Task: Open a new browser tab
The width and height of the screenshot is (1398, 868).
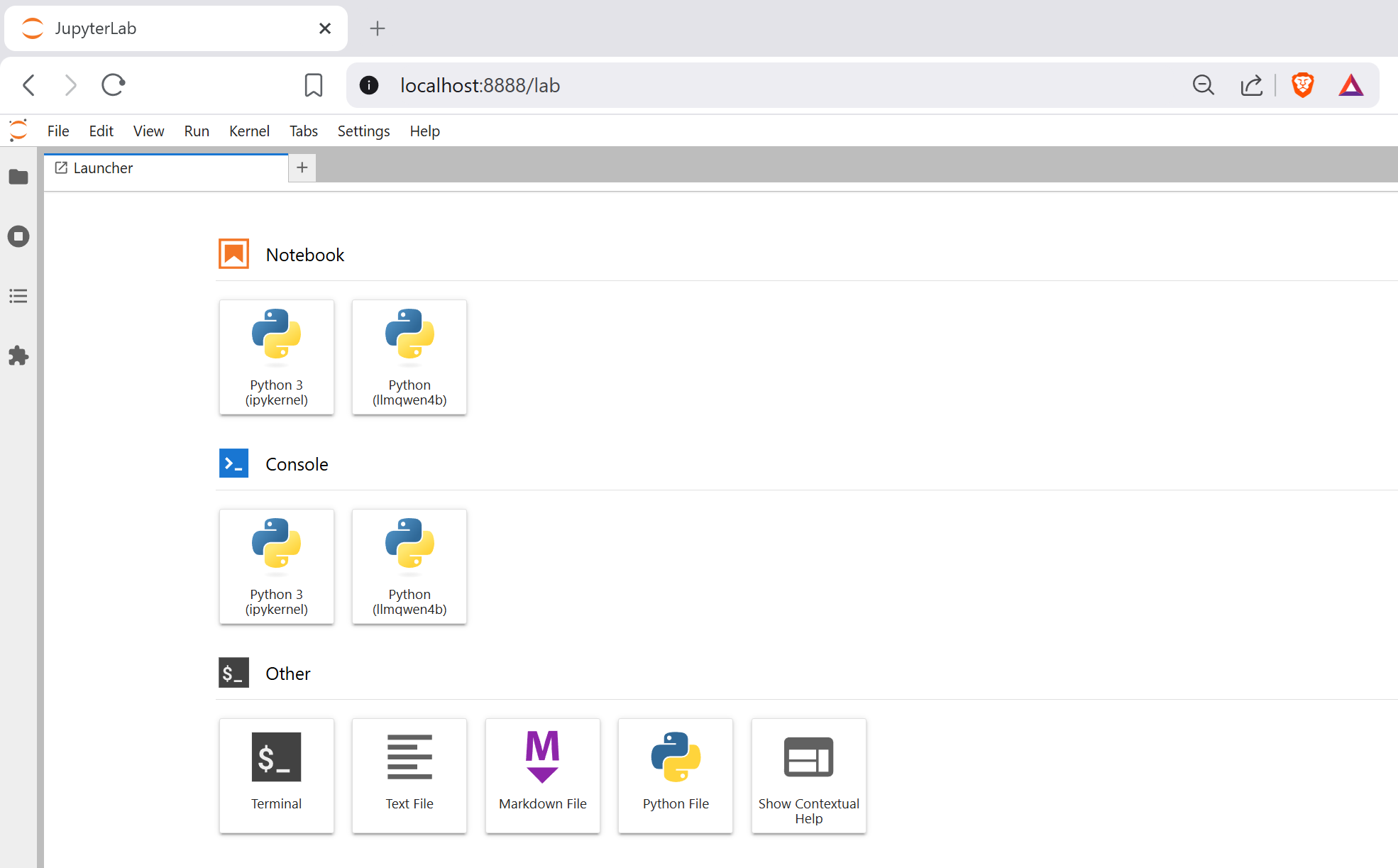Action: [378, 28]
